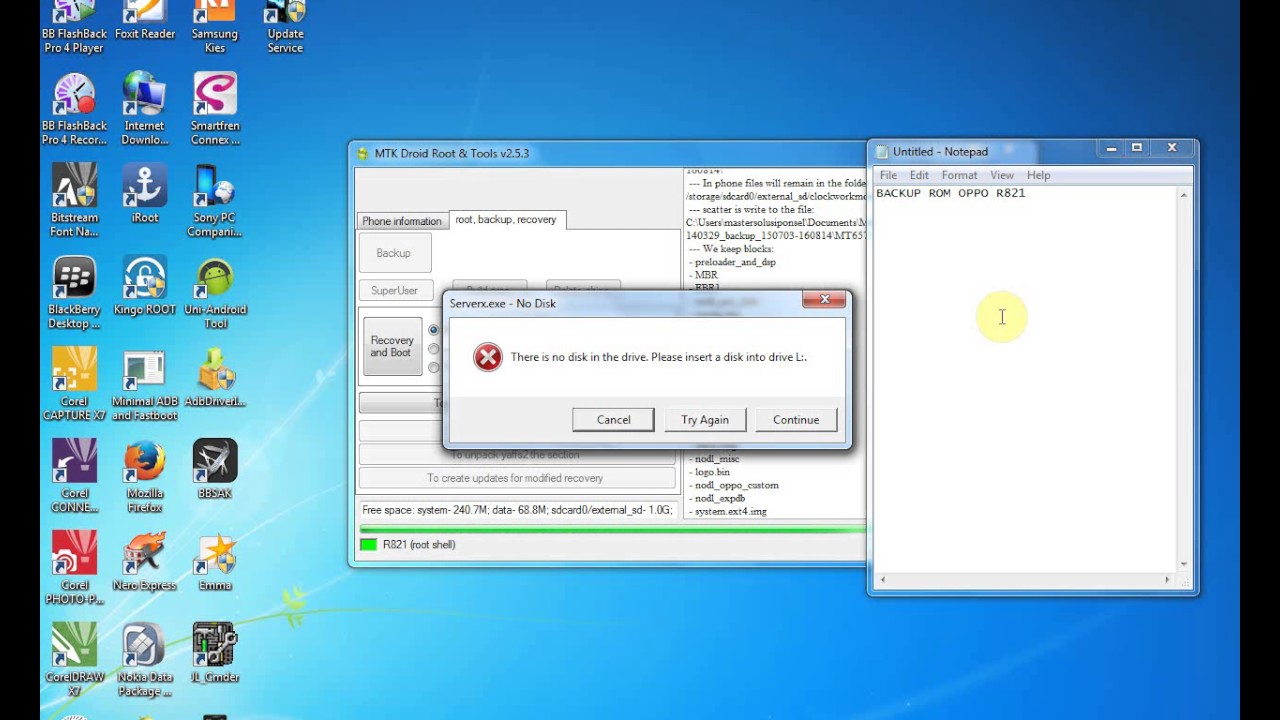Click the '- preloader_and_dsp' log entry
Image resolution: width=1280 pixels, height=720 pixels.
coord(732,262)
